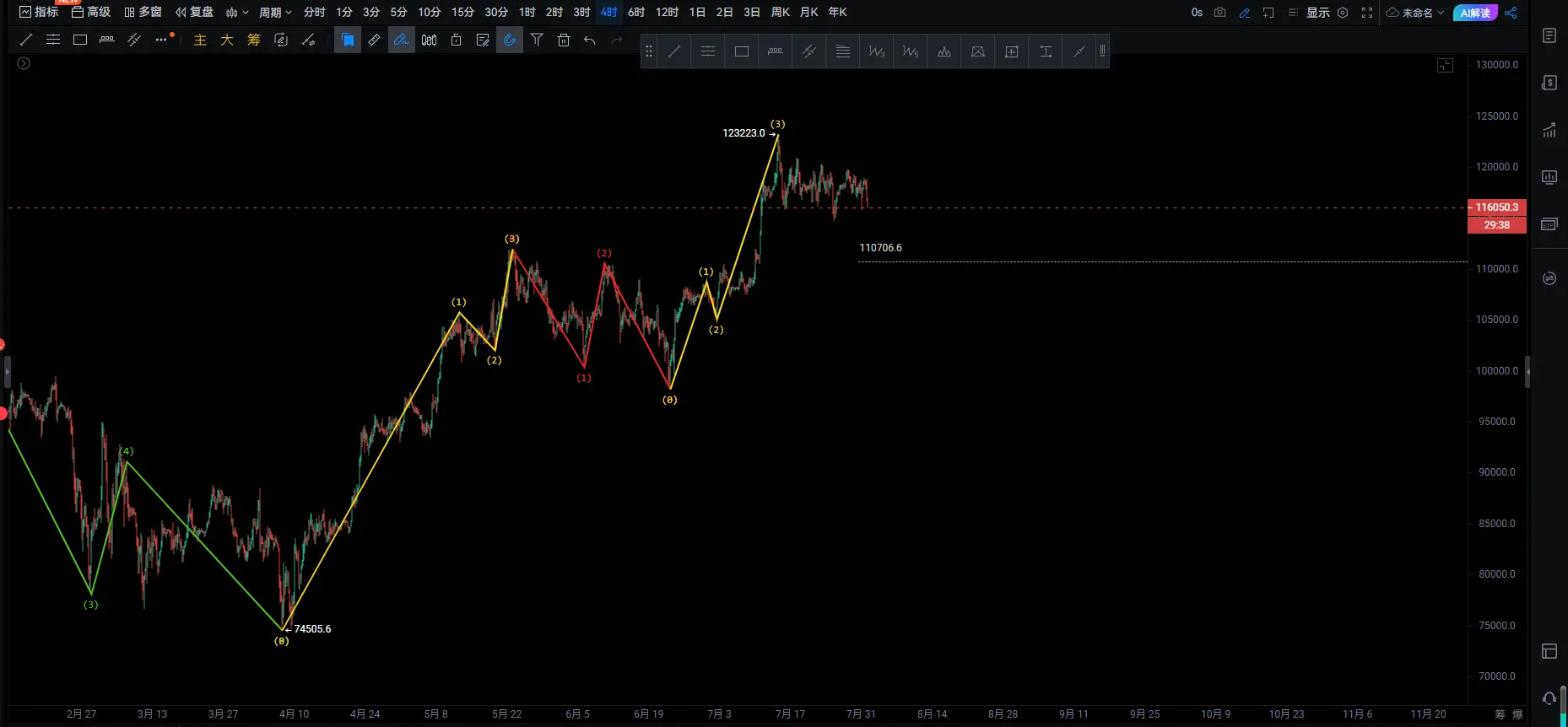1568x727 pixels.
Task: Click the current price label 116050.3
Action: click(1497, 207)
